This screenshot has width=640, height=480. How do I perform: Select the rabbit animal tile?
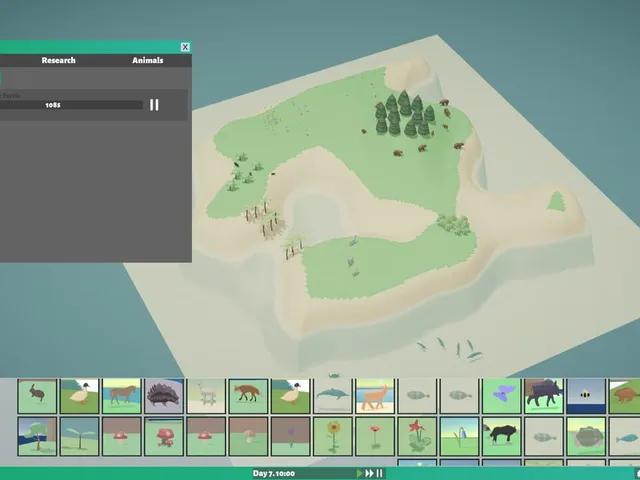(x=37, y=396)
